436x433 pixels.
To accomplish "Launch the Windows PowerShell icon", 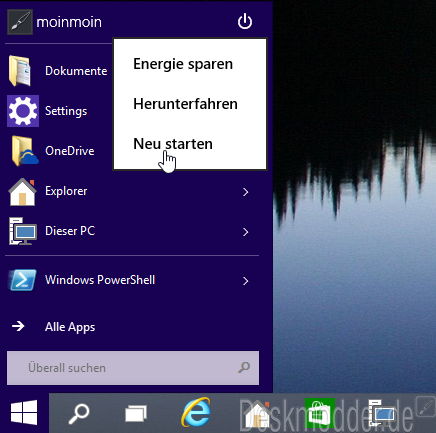I will click(23, 280).
